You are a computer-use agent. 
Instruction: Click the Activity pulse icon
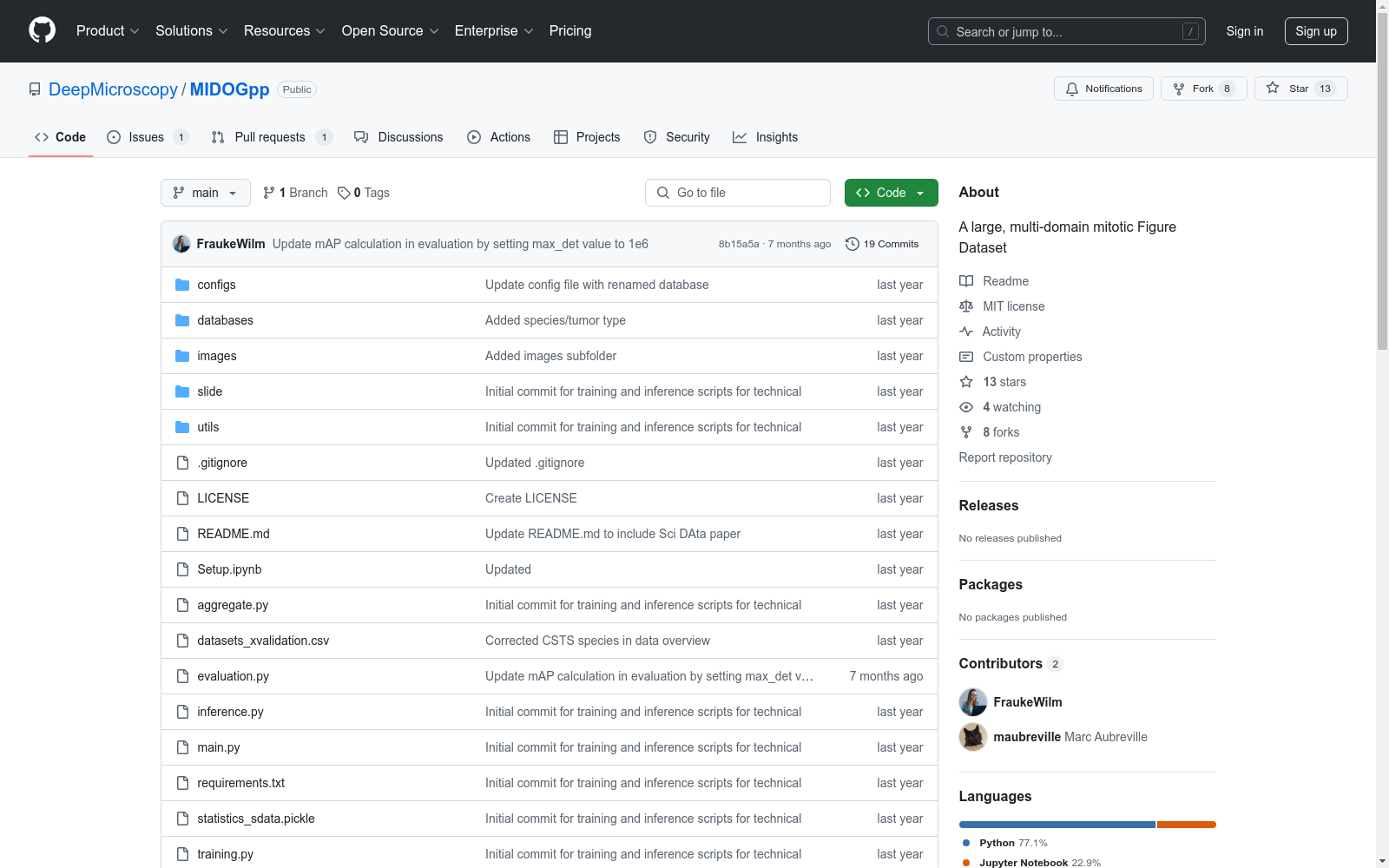click(x=966, y=332)
